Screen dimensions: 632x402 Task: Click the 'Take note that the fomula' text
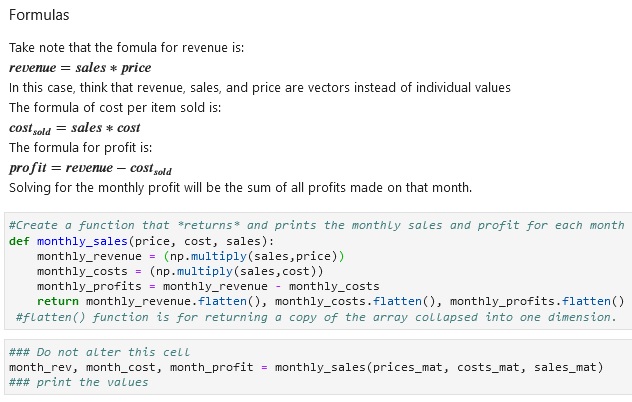(x=127, y=48)
